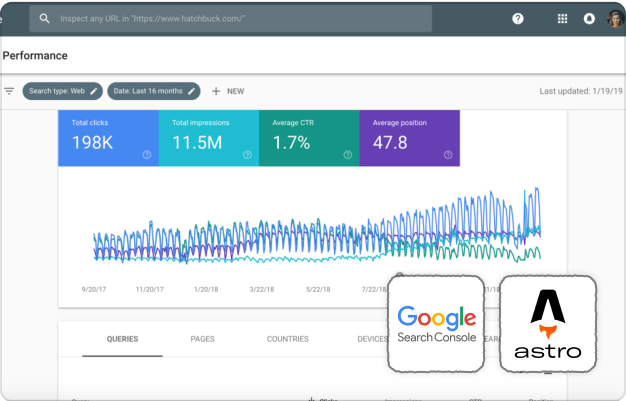Edit Date filter pencil icon

tap(192, 91)
